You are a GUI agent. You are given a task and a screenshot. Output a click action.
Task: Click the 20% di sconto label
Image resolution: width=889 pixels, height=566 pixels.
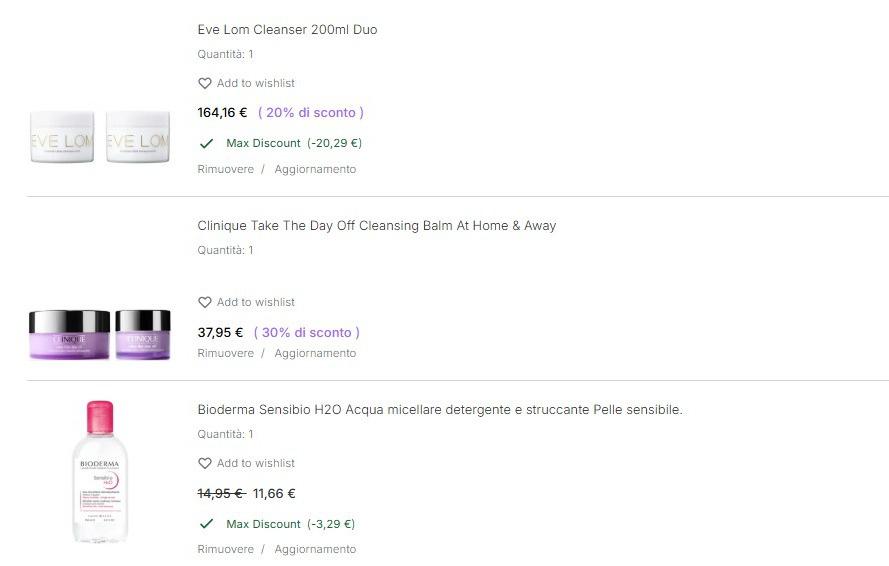311,112
